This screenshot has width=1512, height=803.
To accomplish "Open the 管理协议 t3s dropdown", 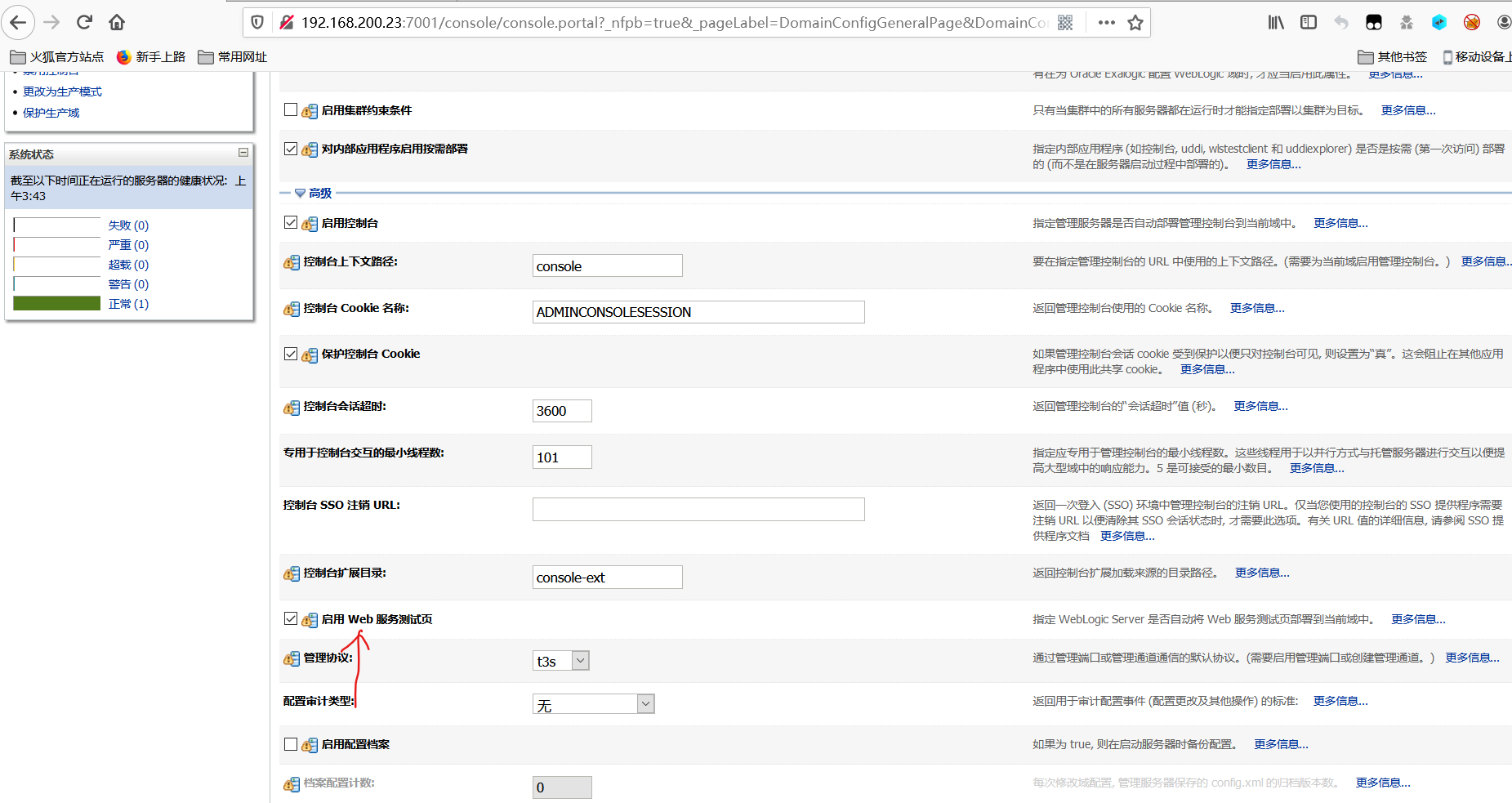I will click(x=561, y=661).
